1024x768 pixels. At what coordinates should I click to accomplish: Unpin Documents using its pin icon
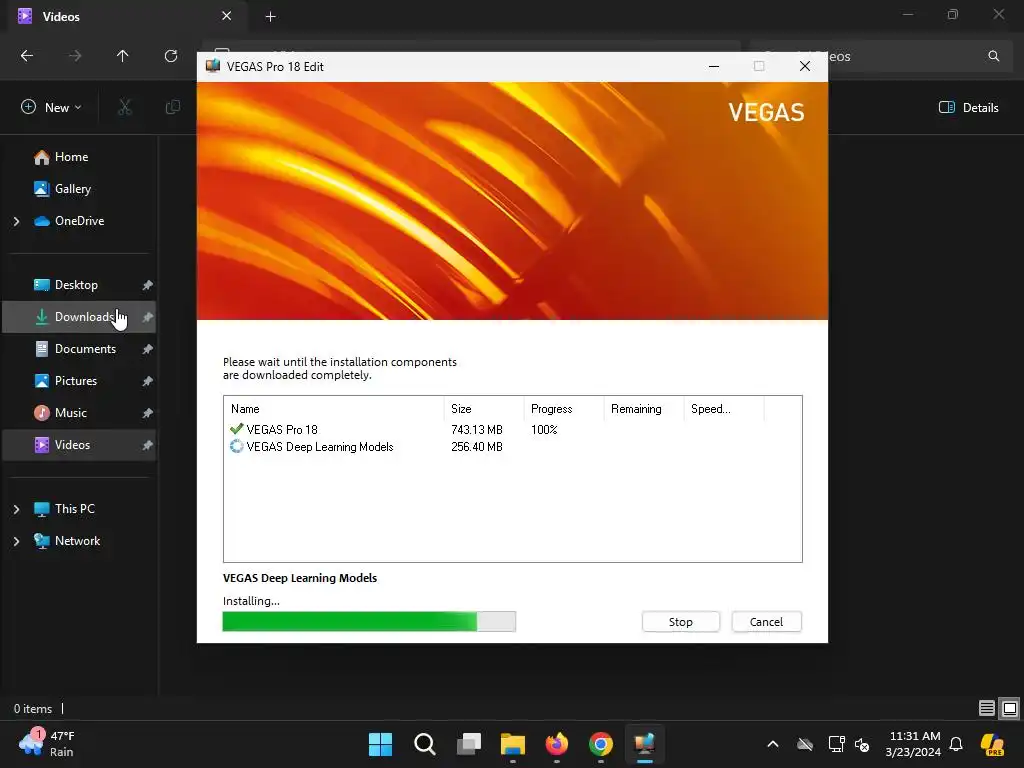click(148, 349)
